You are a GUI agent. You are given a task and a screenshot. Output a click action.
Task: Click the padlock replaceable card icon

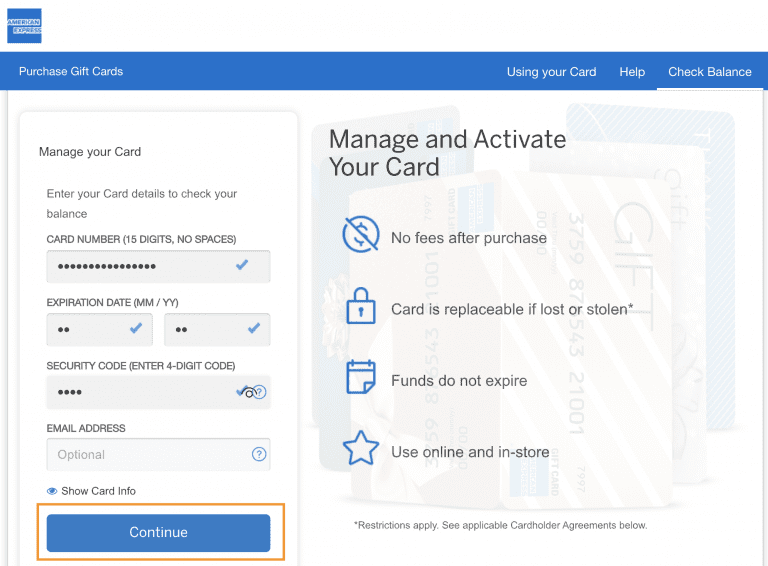pyautogui.click(x=360, y=308)
